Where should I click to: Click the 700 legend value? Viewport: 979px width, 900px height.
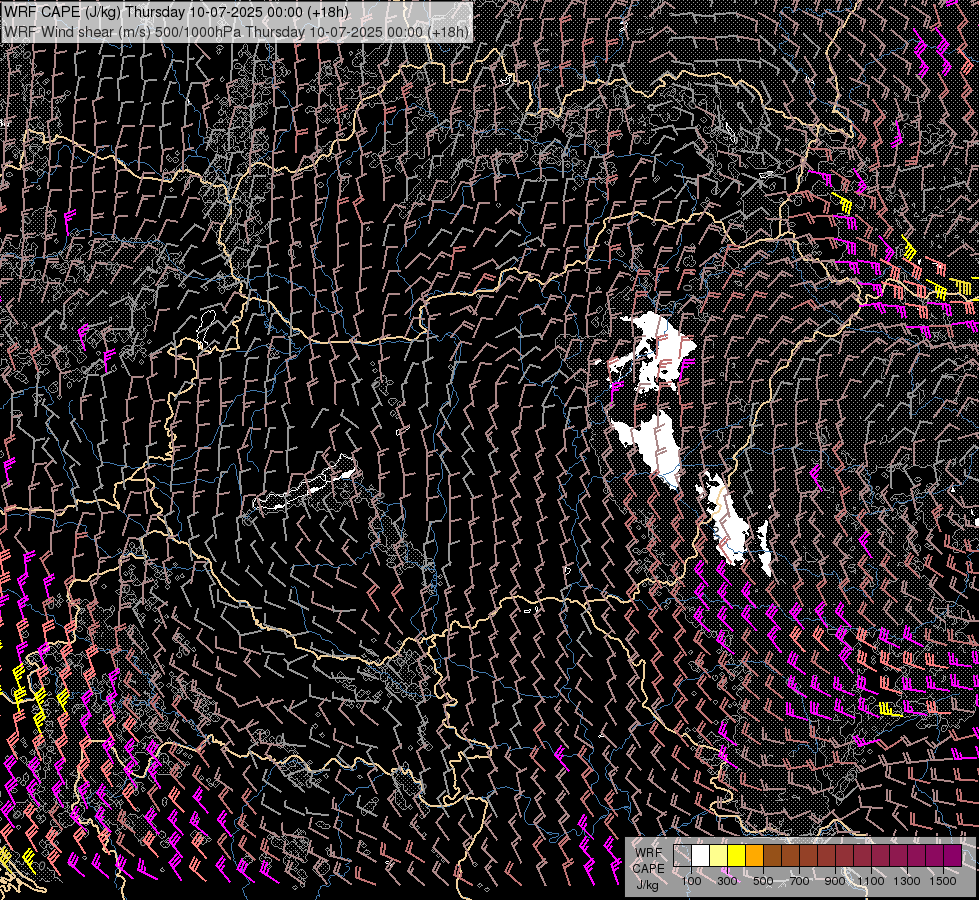799,881
